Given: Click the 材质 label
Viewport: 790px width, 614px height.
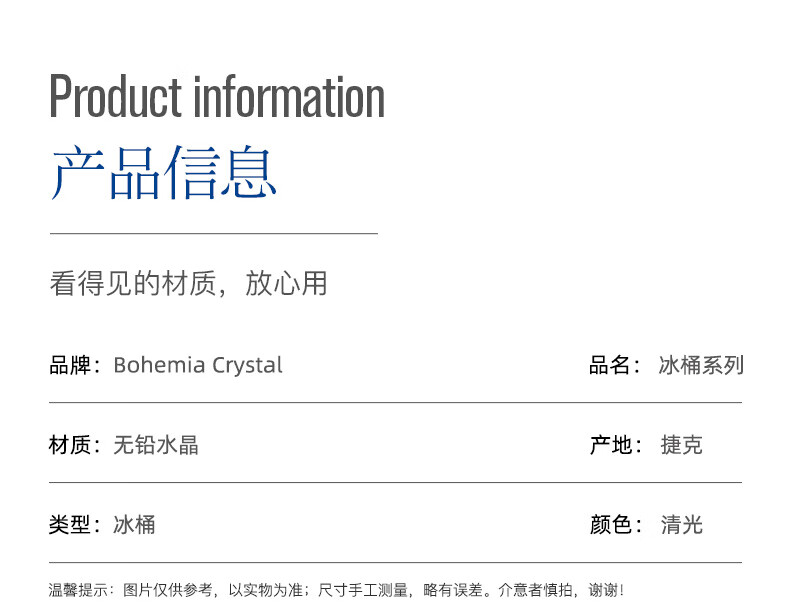Looking at the screenshot, I should (x=71, y=445).
